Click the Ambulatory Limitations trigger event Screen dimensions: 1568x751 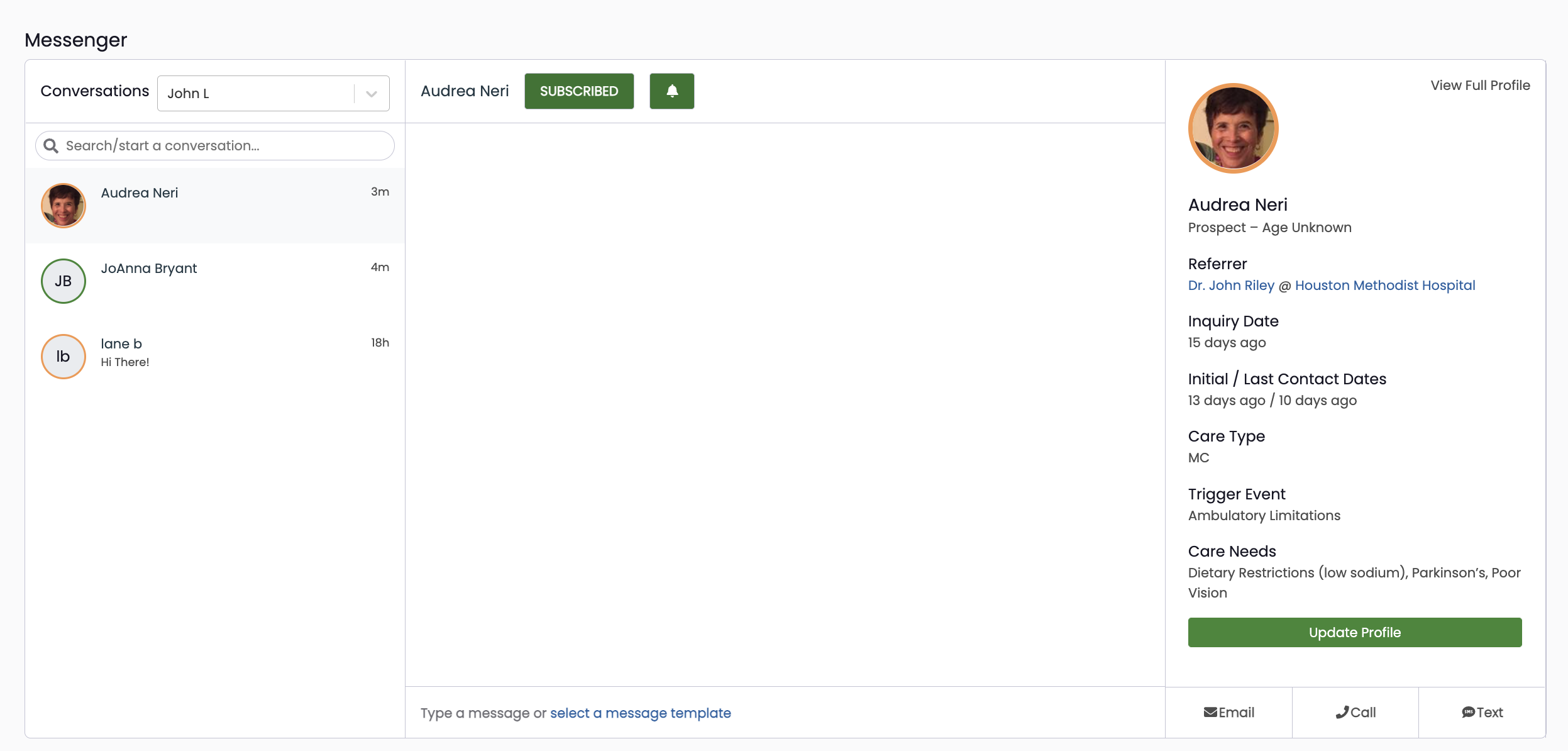[1264, 516]
